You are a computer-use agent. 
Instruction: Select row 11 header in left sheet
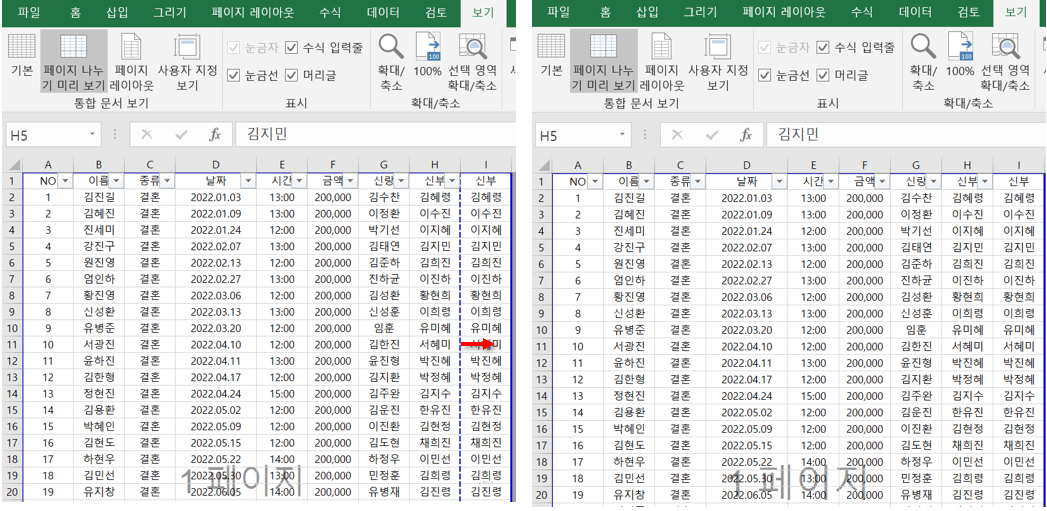(x=13, y=344)
